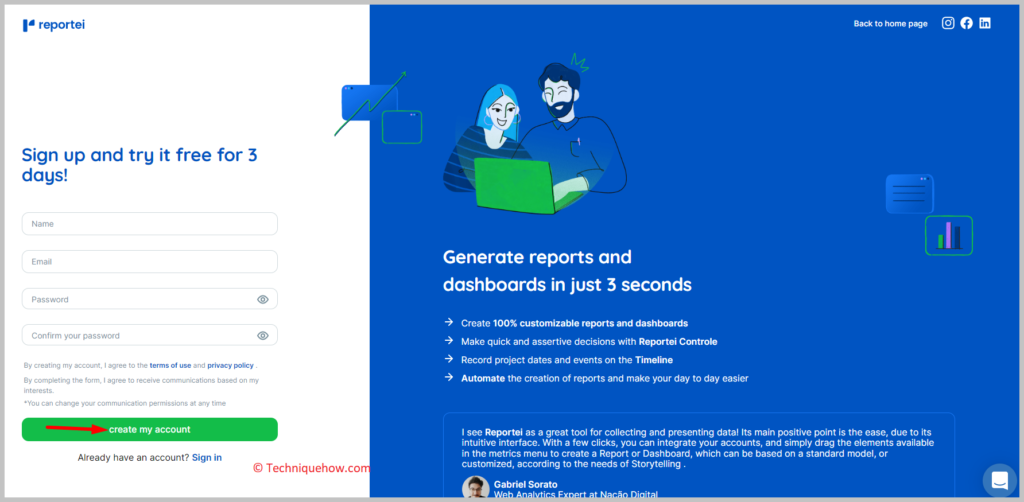1024x502 pixels.
Task: Focus the Email input field
Action: coord(150,261)
